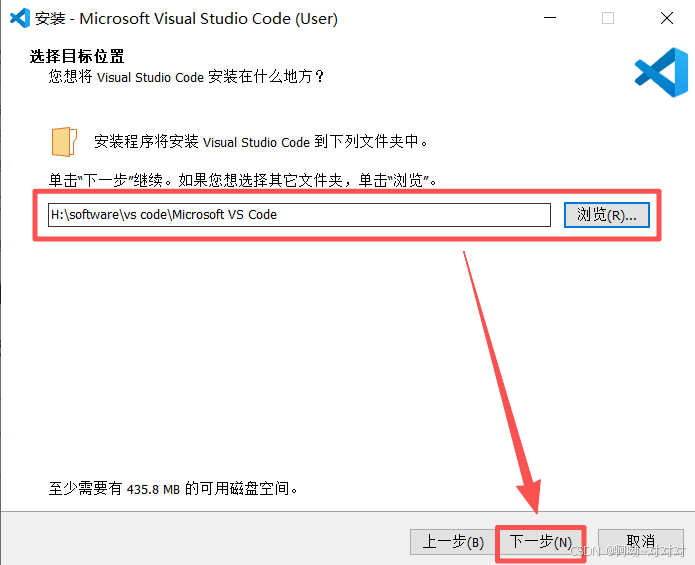Click the question about where to install Visual Studio Code
The height and width of the screenshot is (565, 695).
187,77
